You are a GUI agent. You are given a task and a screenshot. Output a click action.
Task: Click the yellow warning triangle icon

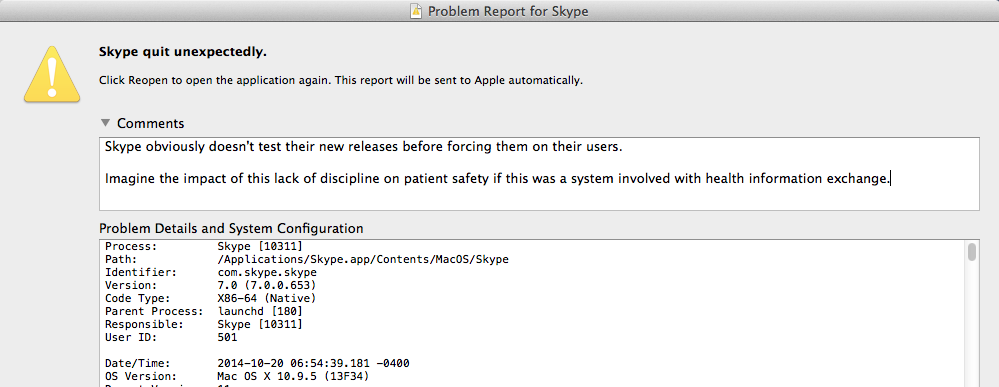coord(52,74)
